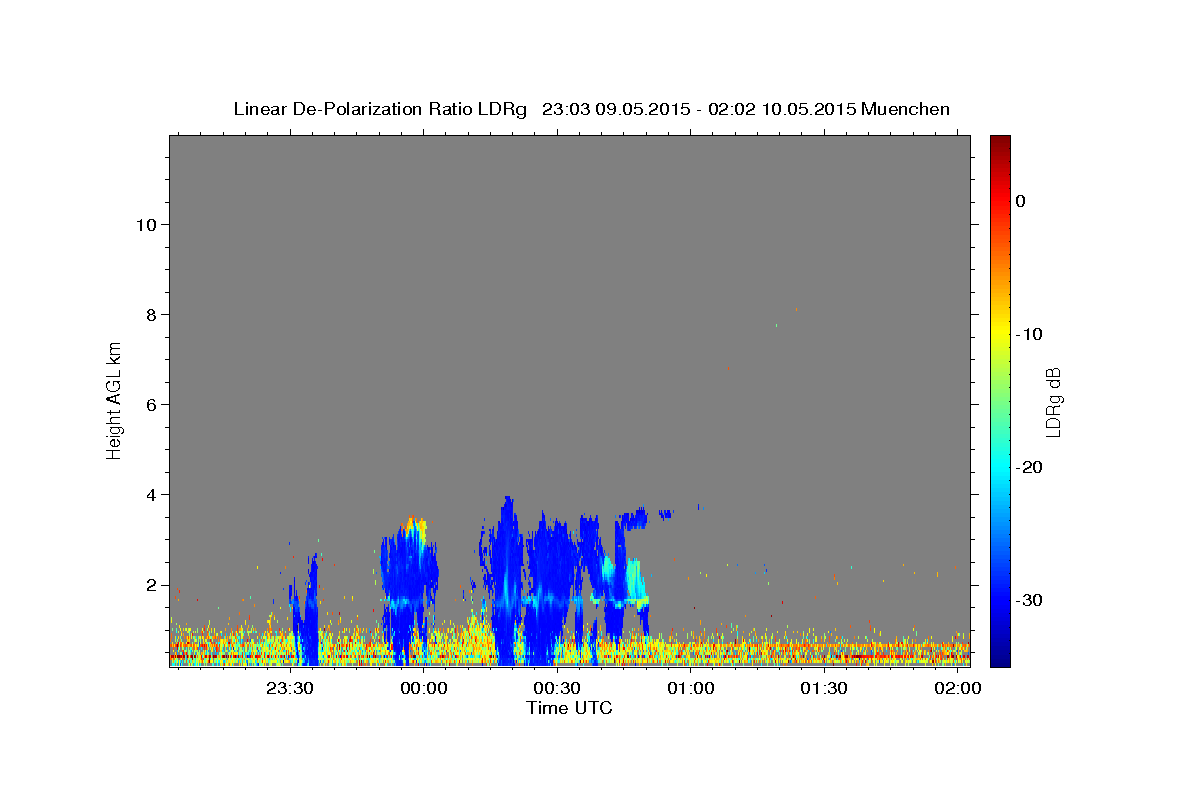This screenshot has width=1200, height=800.
Task: Click the colorbar value label -30
Action: [x=1027, y=600]
